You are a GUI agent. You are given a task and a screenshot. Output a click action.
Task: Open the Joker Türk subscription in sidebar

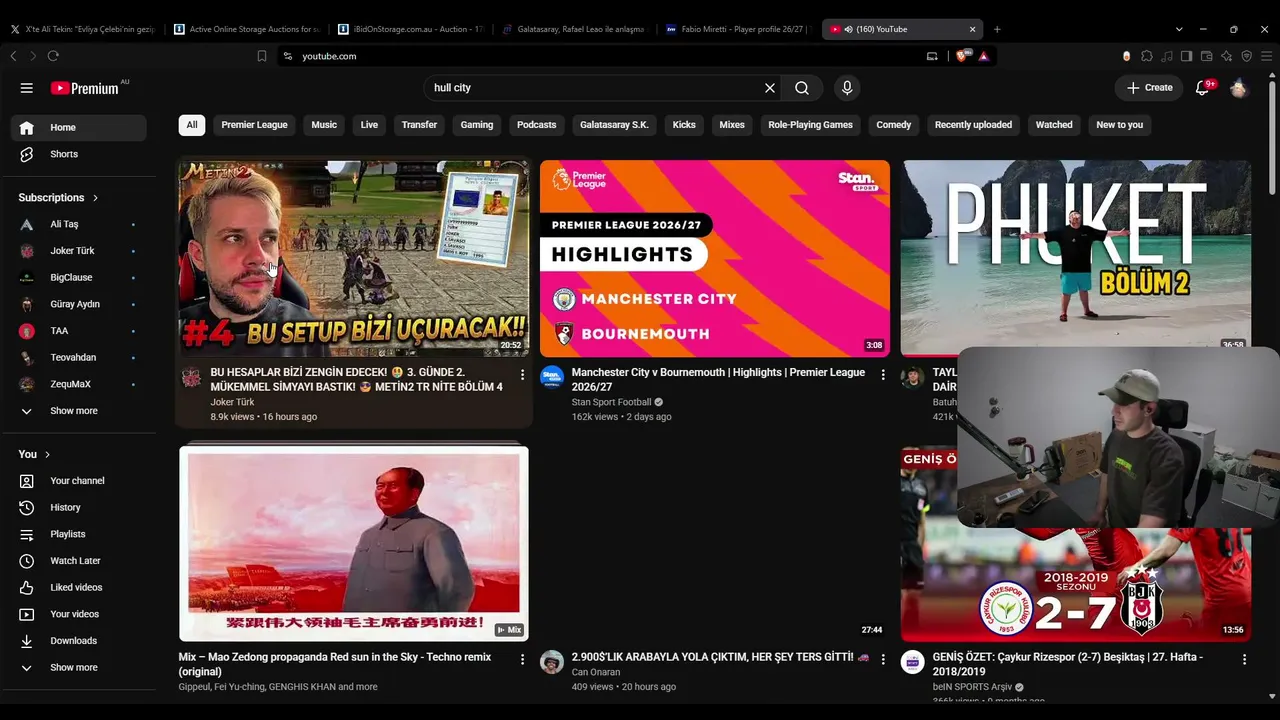click(79, 251)
